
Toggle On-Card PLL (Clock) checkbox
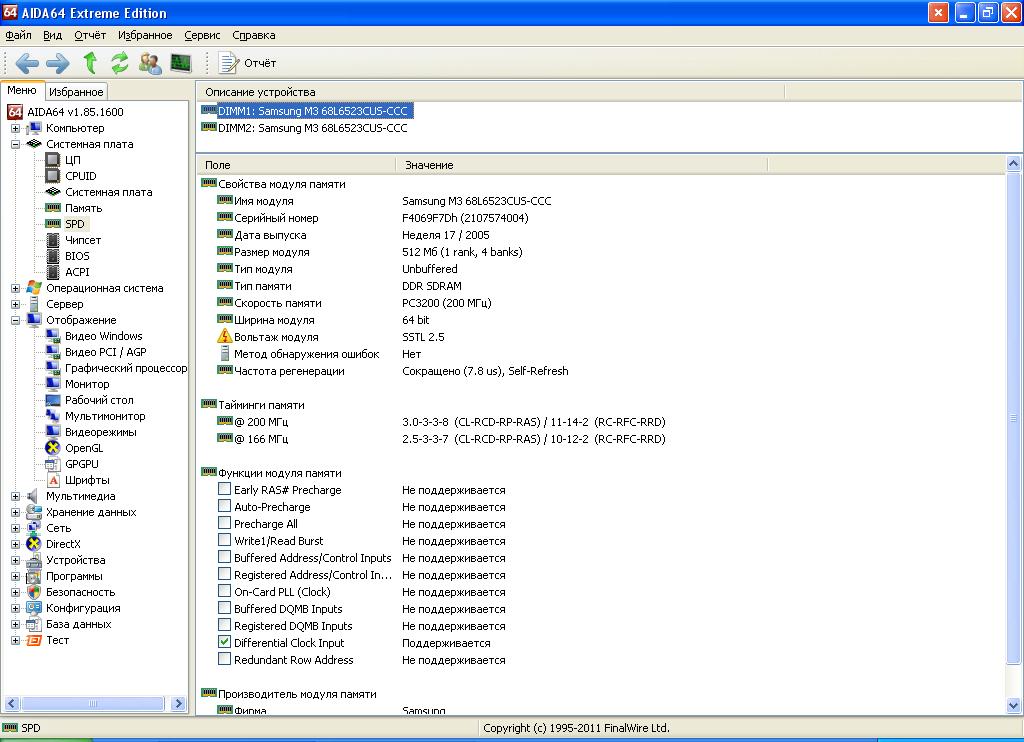point(224,591)
